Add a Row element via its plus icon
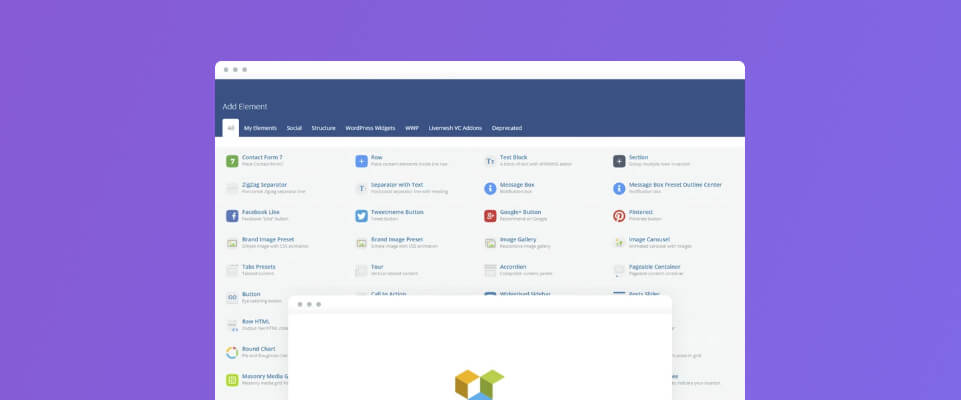Image resolution: width=961 pixels, height=400 pixels. pyautogui.click(x=361, y=161)
